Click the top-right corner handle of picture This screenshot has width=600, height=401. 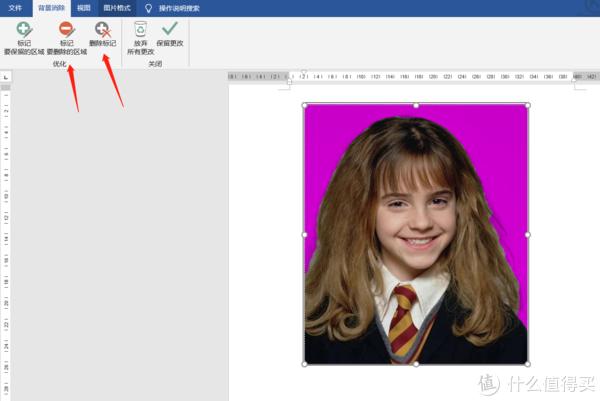tap(528, 105)
